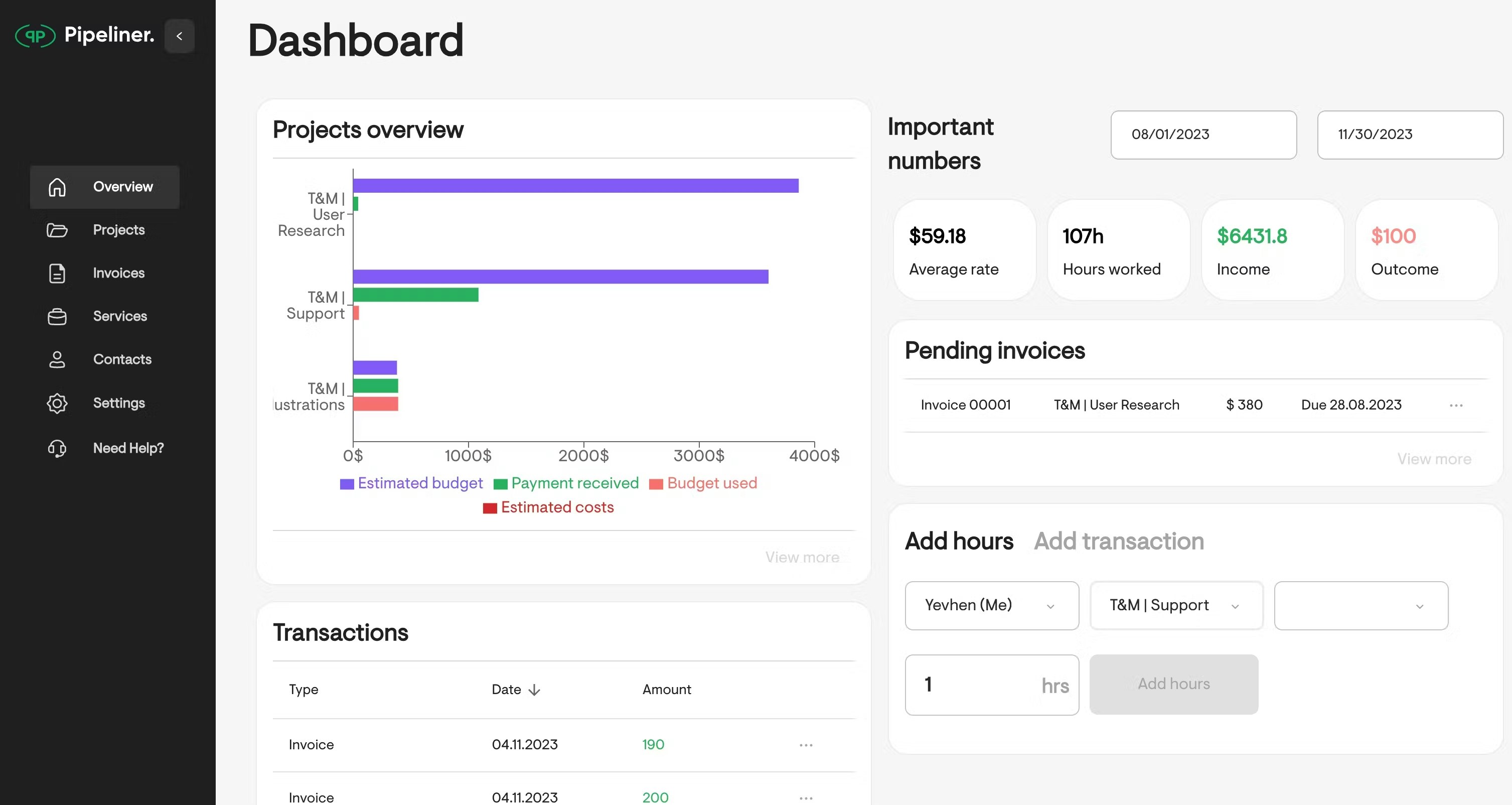Click the Invoices document icon

coord(57,273)
